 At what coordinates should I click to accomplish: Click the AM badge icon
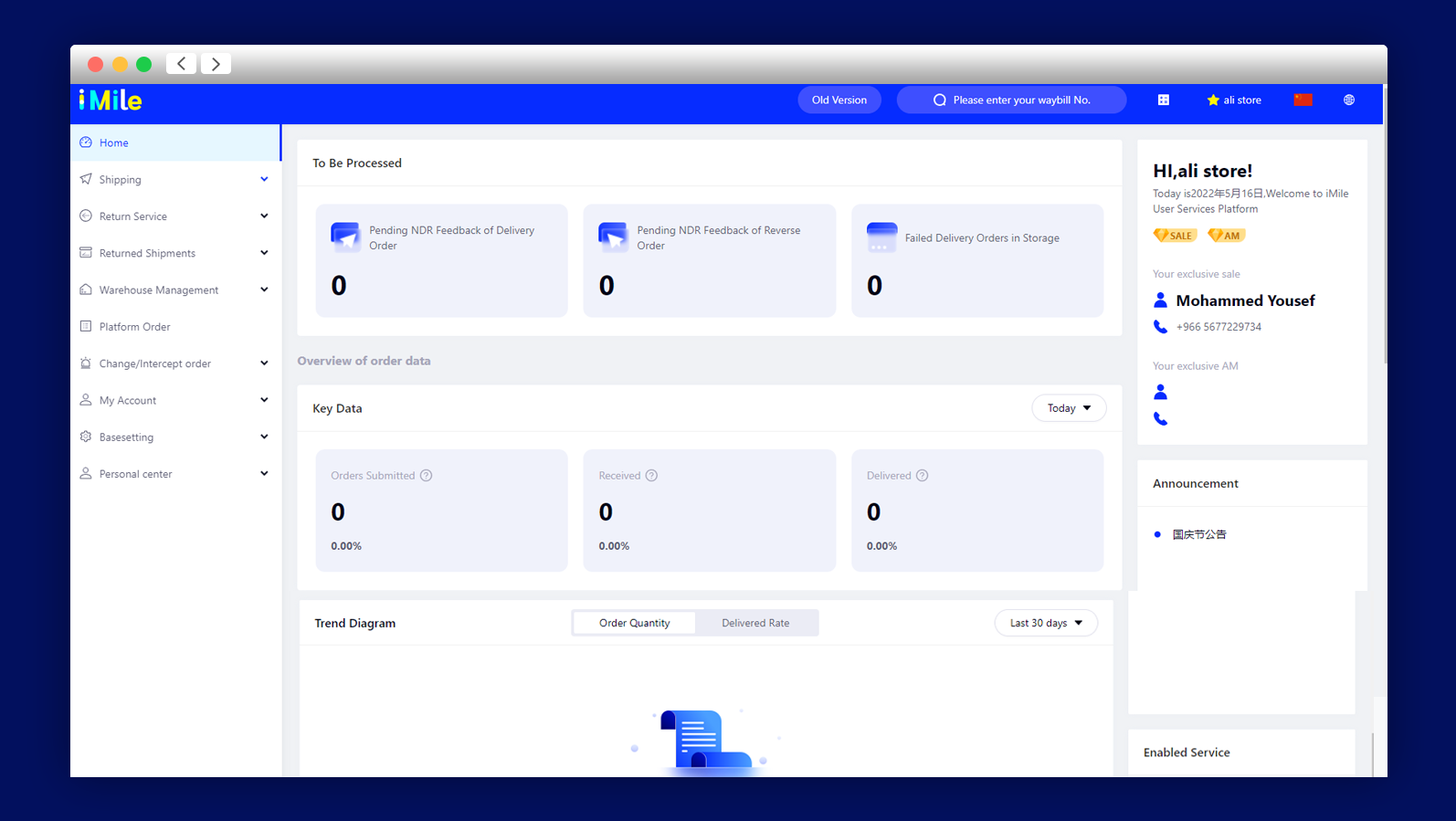pyautogui.click(x=1226, y=236)
